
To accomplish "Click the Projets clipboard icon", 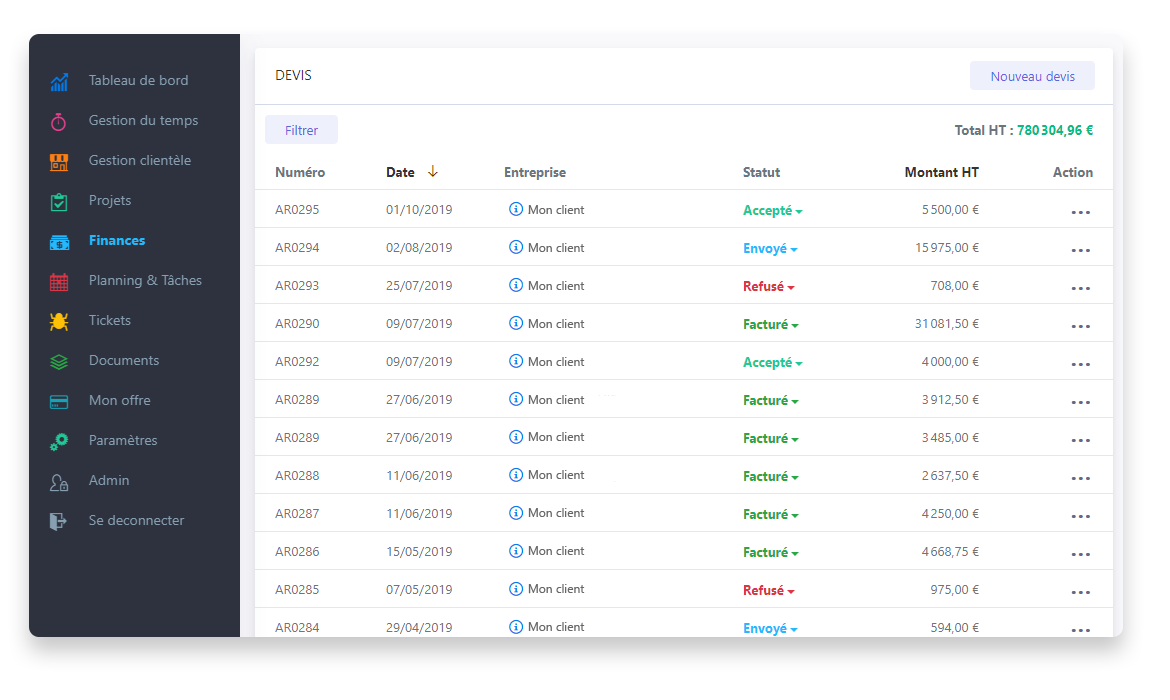I will pyautogui.click(x=59, y=201).
